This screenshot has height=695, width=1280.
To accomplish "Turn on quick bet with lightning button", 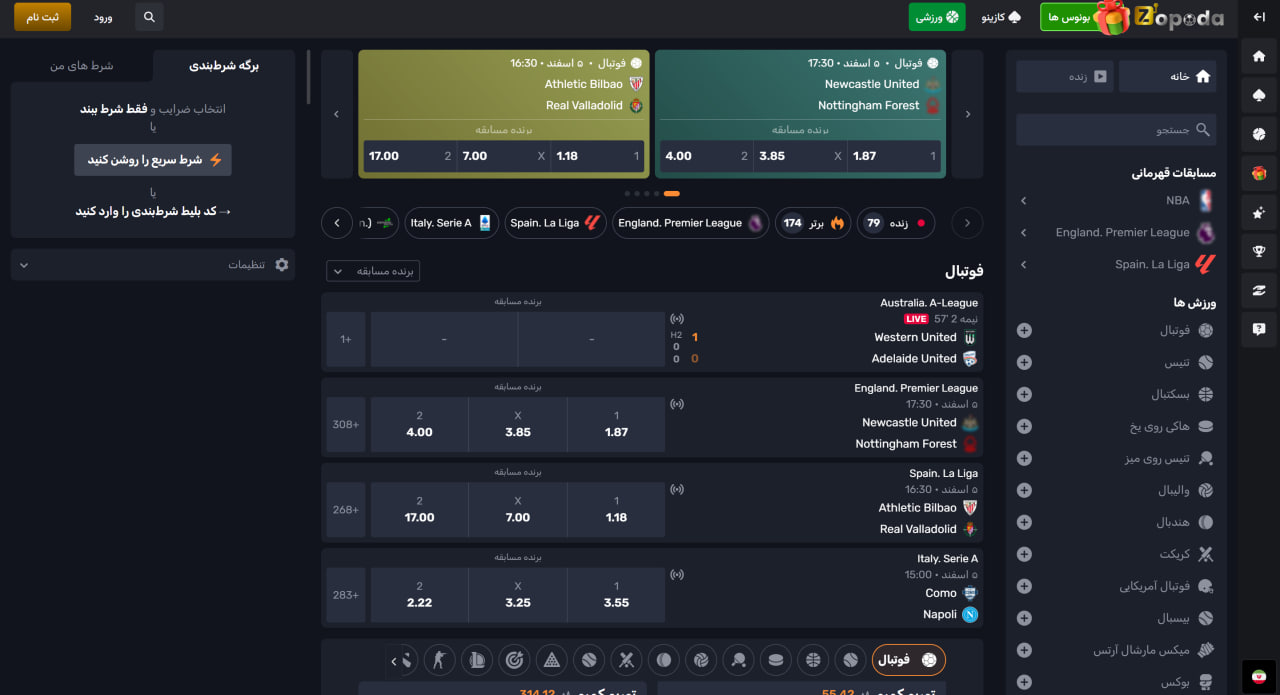I will click(153, 160).
